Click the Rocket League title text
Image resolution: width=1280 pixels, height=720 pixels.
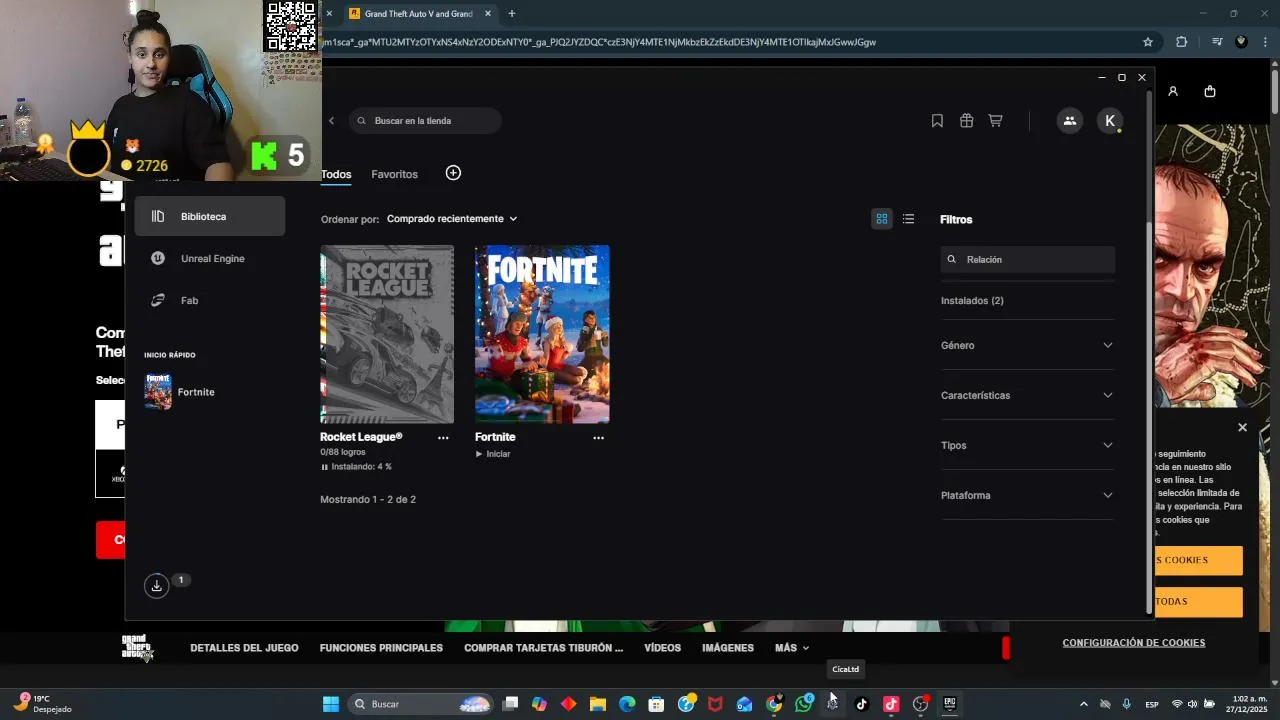pos(361,437)
